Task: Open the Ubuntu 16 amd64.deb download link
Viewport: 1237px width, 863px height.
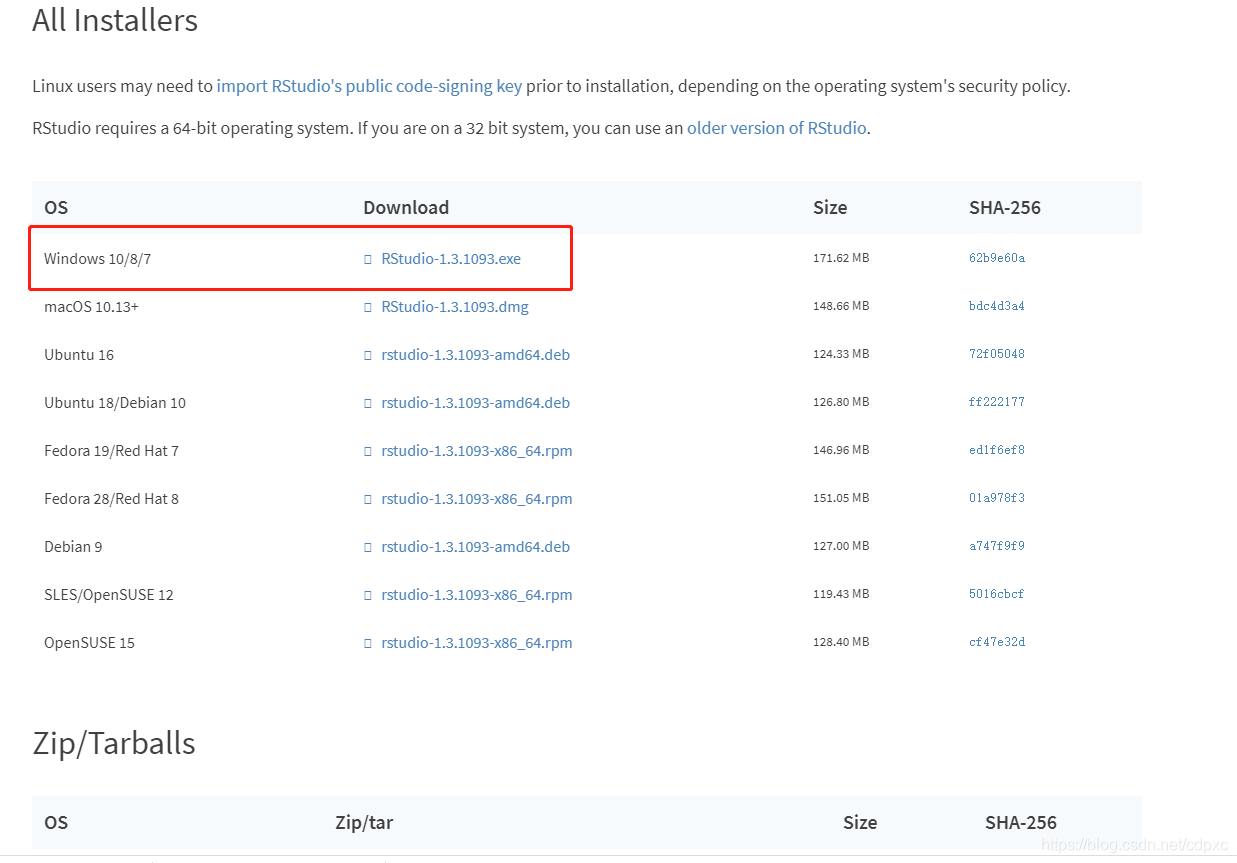Action: [x=475, y=355]
